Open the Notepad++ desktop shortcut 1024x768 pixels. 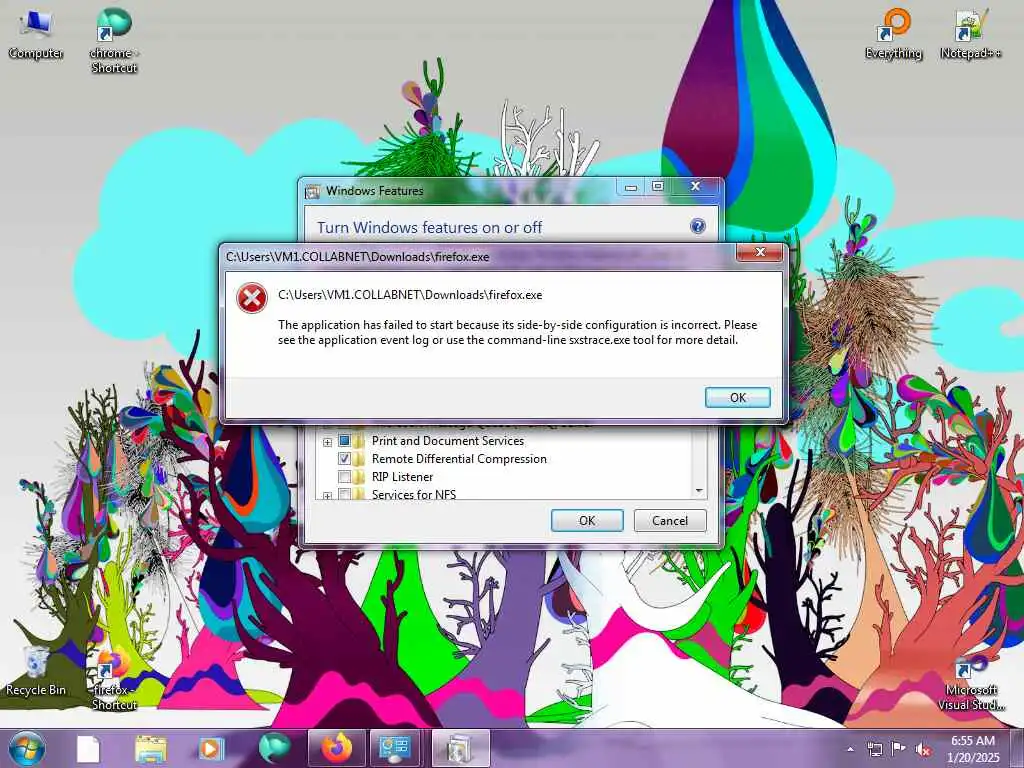971,34
